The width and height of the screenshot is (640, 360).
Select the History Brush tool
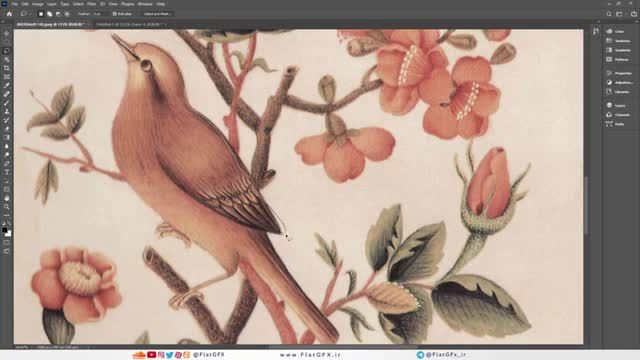(x=7, y=120)
